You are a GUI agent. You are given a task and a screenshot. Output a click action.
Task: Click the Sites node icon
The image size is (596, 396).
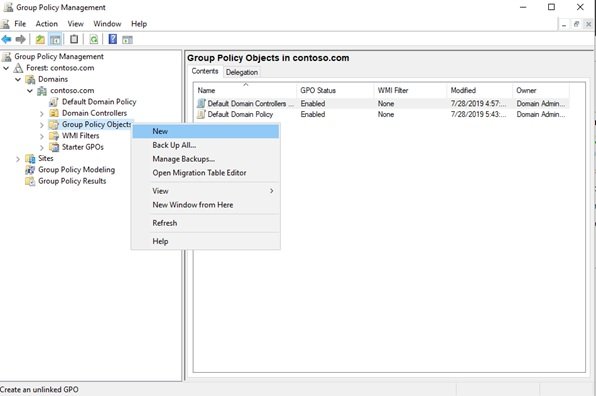[30, 158]
